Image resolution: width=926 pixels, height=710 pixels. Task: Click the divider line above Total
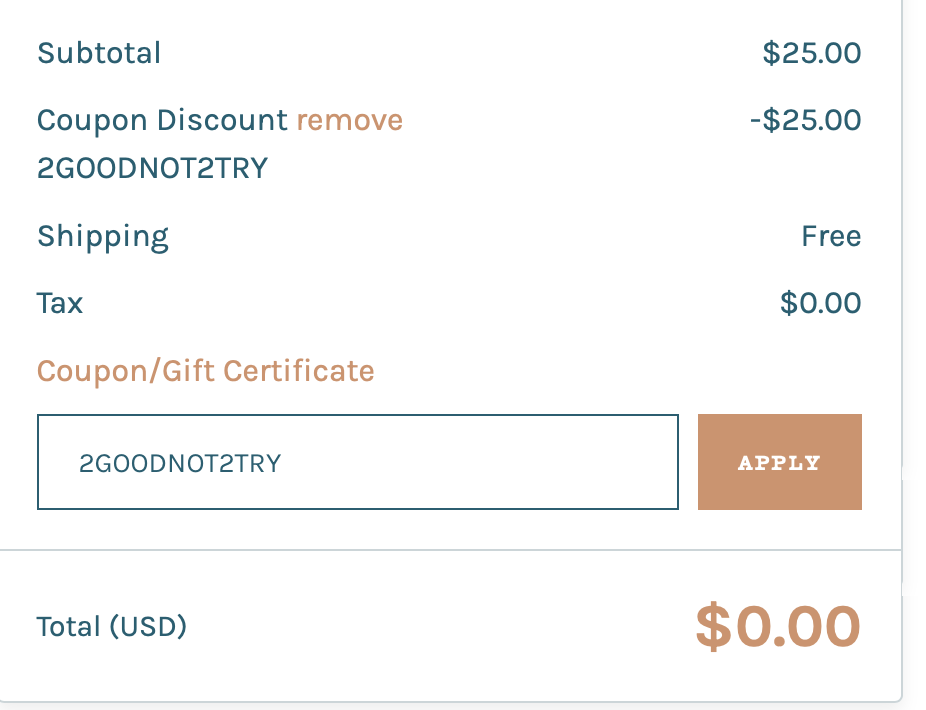(450, 550)
